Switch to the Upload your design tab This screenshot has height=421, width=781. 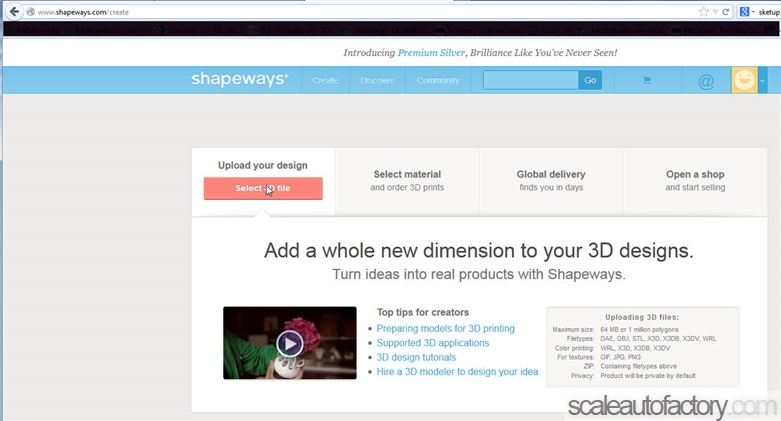263,165
